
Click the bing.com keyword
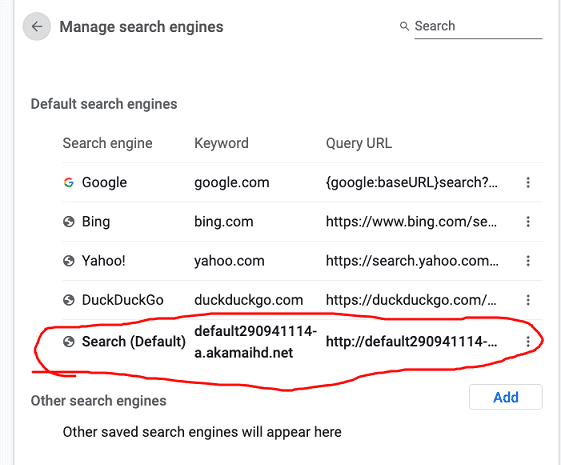coord(224,221)
